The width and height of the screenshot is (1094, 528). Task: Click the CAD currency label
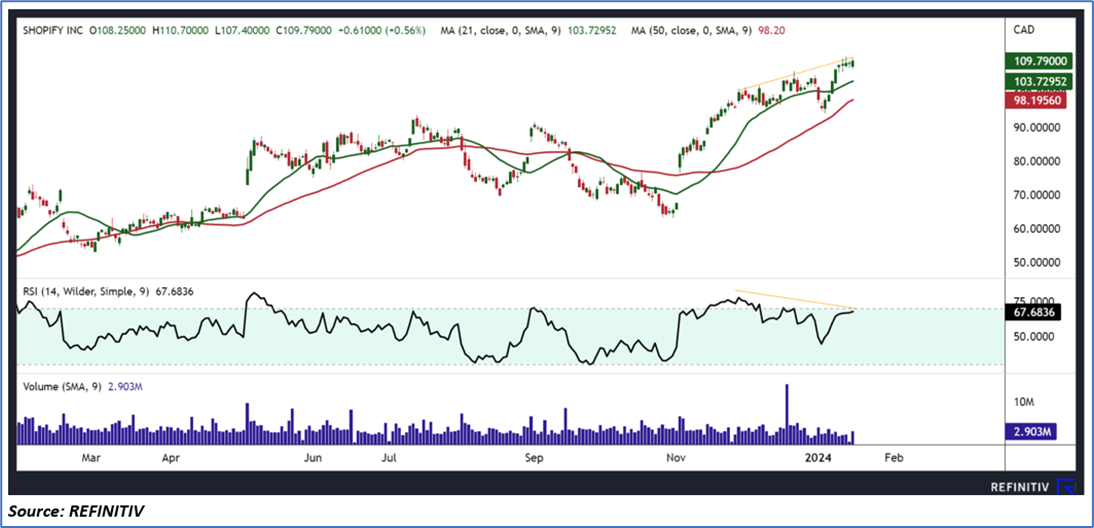tap(1025, 29)
